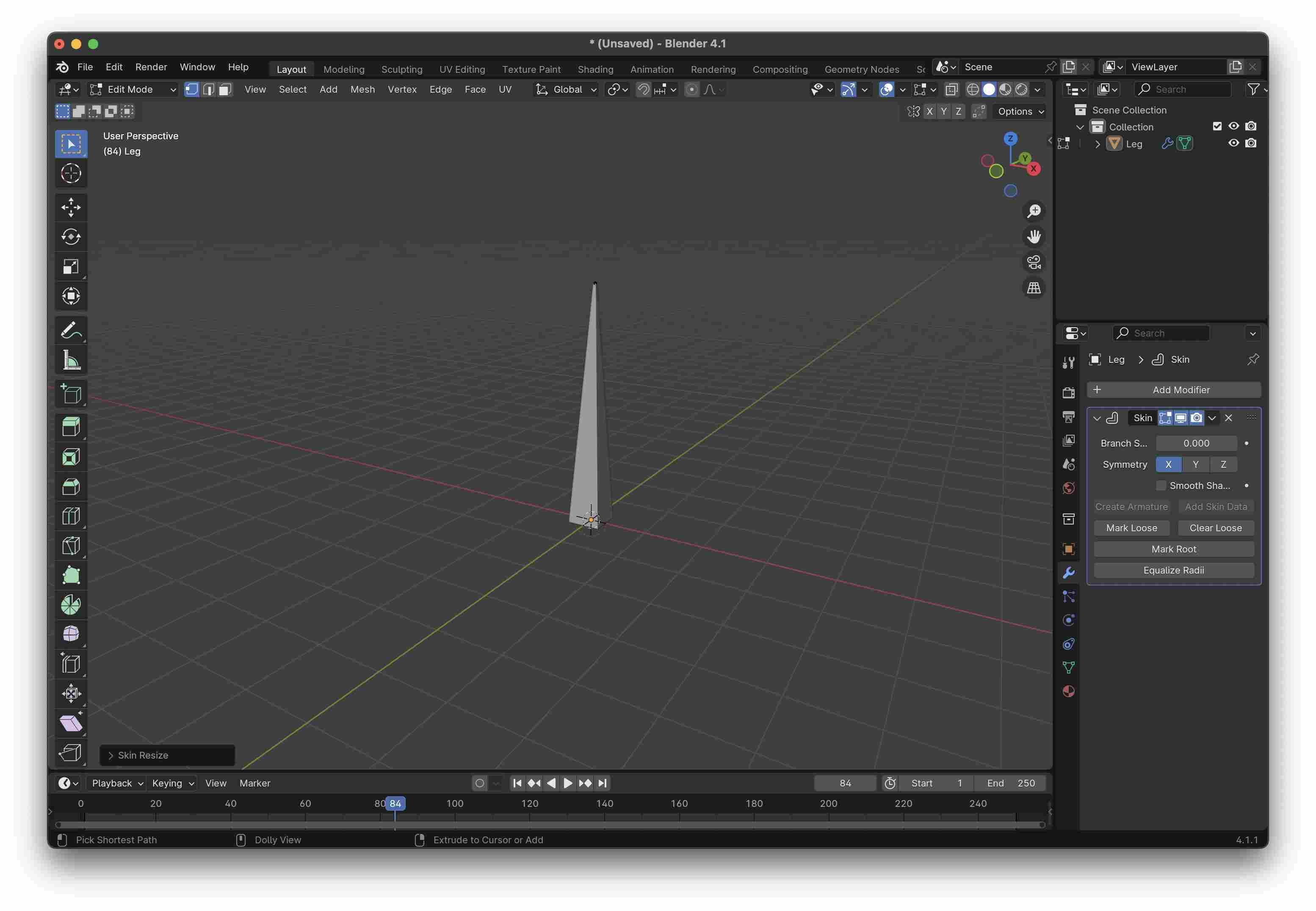The width and height of the screenshot is (1316, 911).
Task: Enable the Smooth Shading checkbox
Action: tap(1161, 486)
